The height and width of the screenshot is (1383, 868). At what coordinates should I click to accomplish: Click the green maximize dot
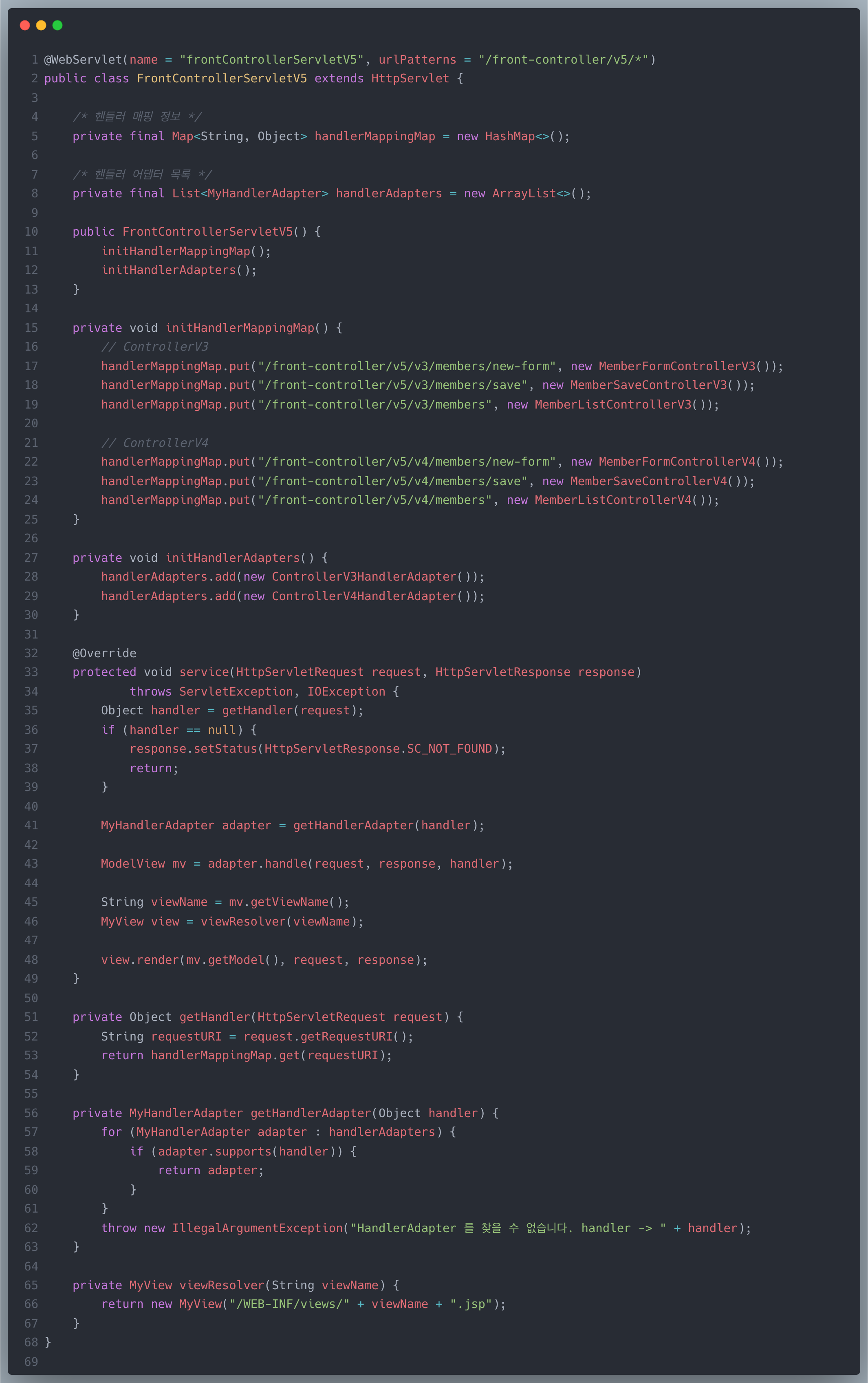(x=57, y=25)
